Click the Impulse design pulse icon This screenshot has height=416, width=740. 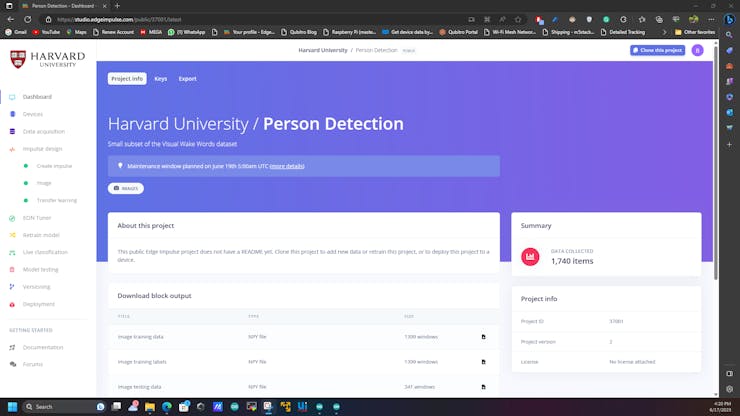tap(12, 149)
